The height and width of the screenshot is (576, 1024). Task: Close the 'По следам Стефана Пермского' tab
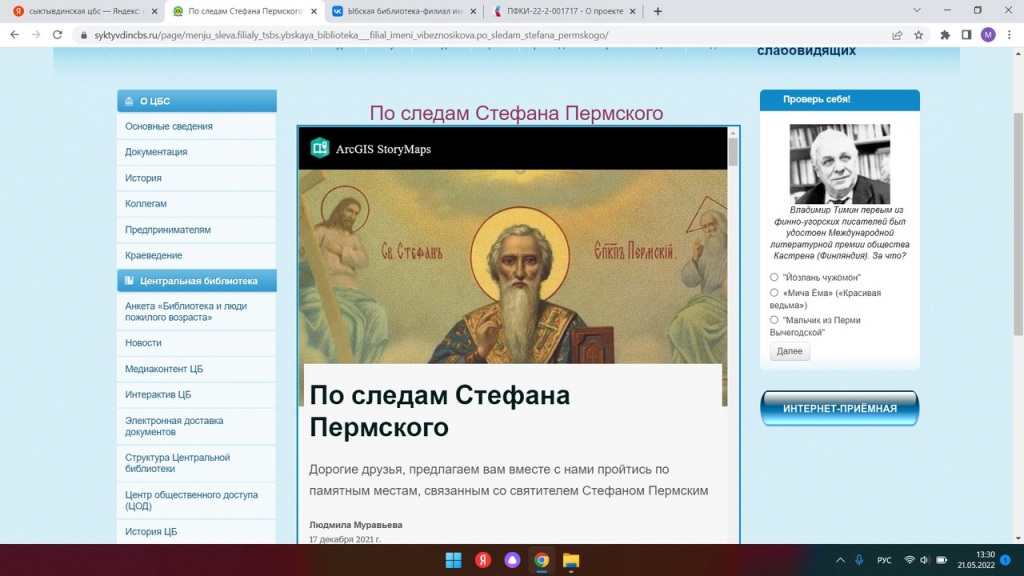[314, 11]
